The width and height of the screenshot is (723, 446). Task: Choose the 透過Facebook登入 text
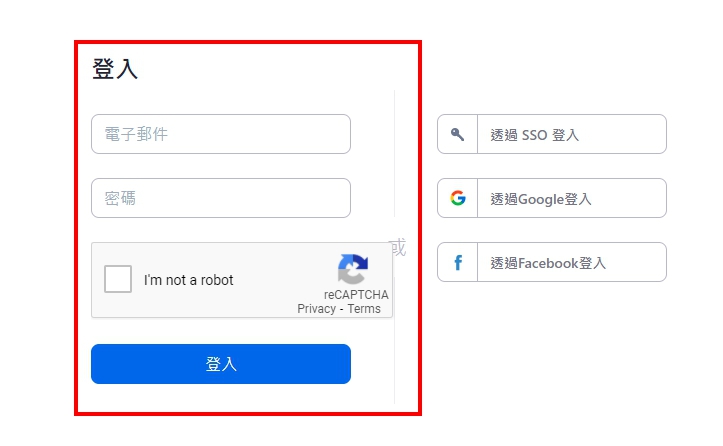(548, 263)
